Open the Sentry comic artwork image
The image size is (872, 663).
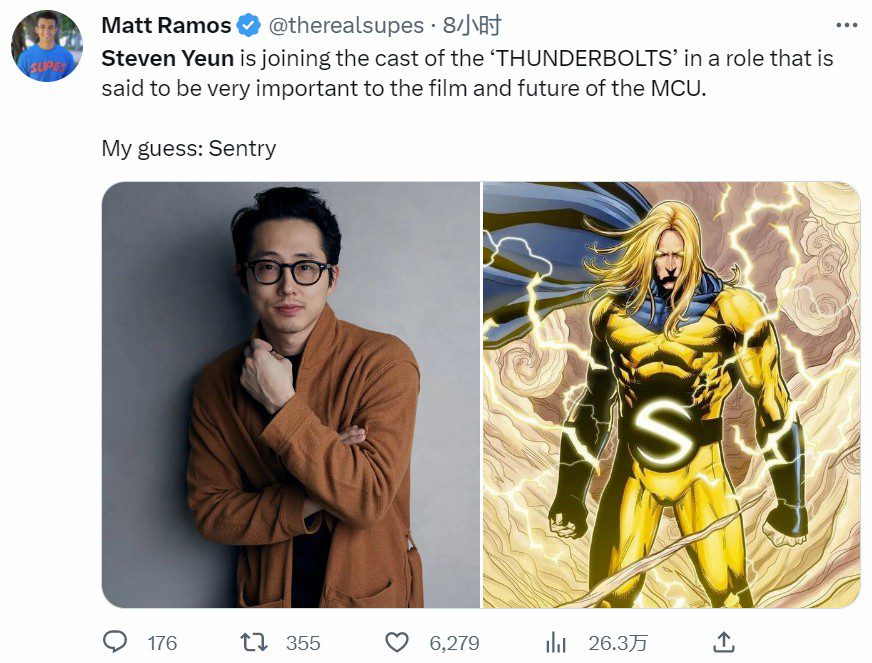(x=671, y=394)
